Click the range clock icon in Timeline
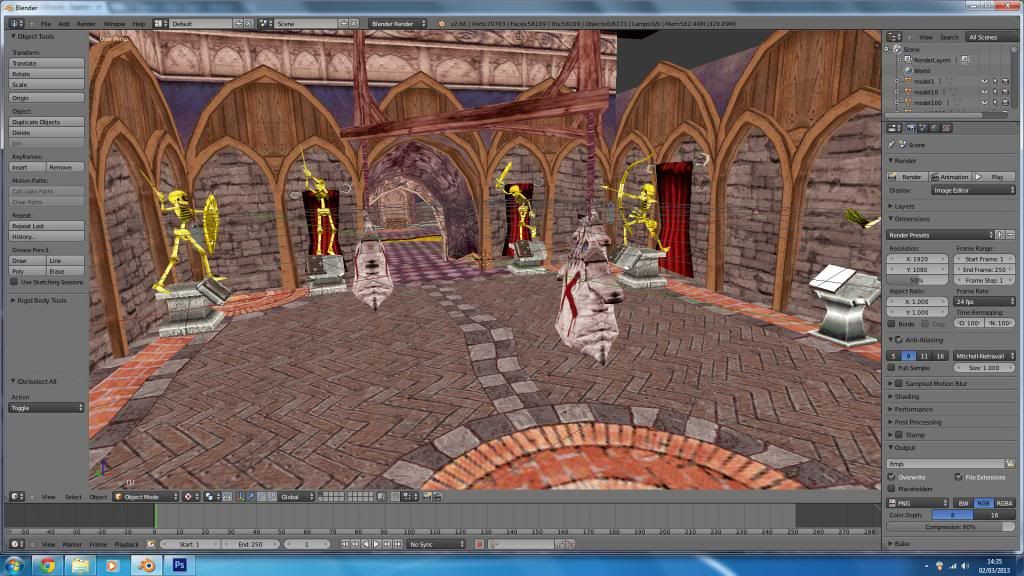1024x576 pixels. pos(151,544)
